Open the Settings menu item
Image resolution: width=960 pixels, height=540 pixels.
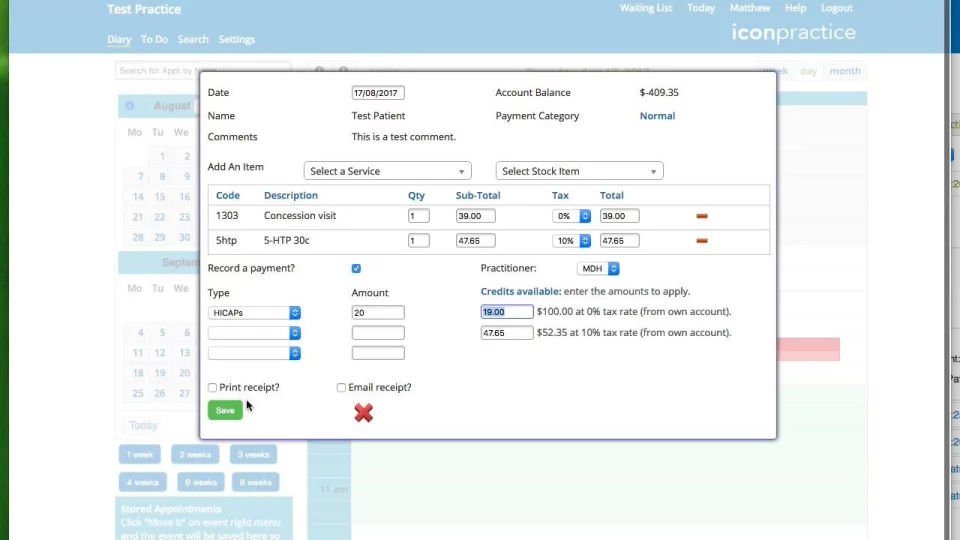(237, 40)
